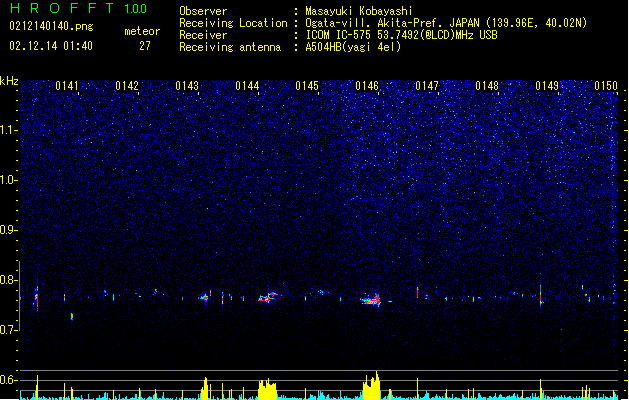The width and height of the screenshot is (629, 400).
Task: Click the ICOM IC-575 53.7492 MHz text
Action: coord(401,35)
